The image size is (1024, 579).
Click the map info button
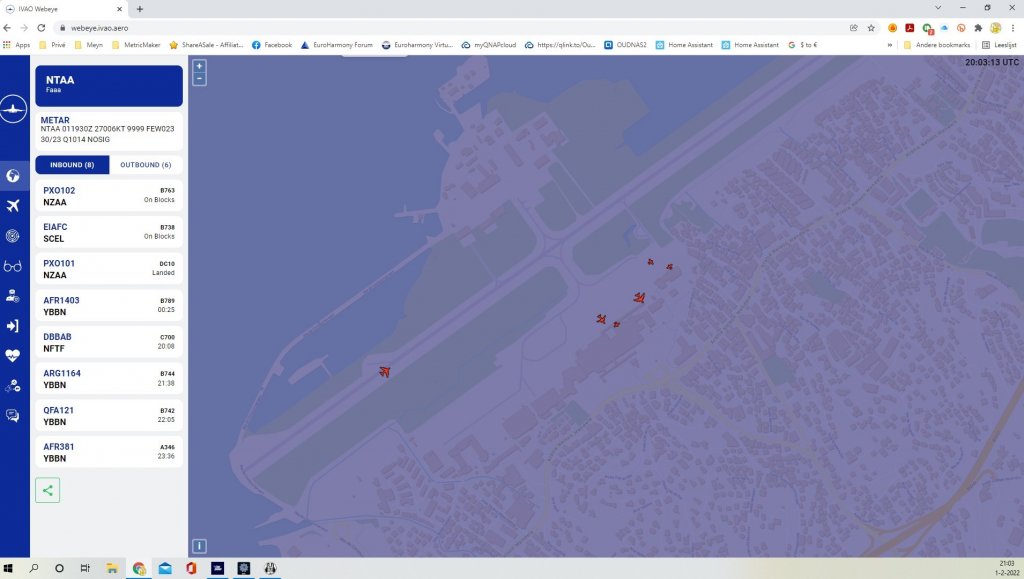[199, 546]
